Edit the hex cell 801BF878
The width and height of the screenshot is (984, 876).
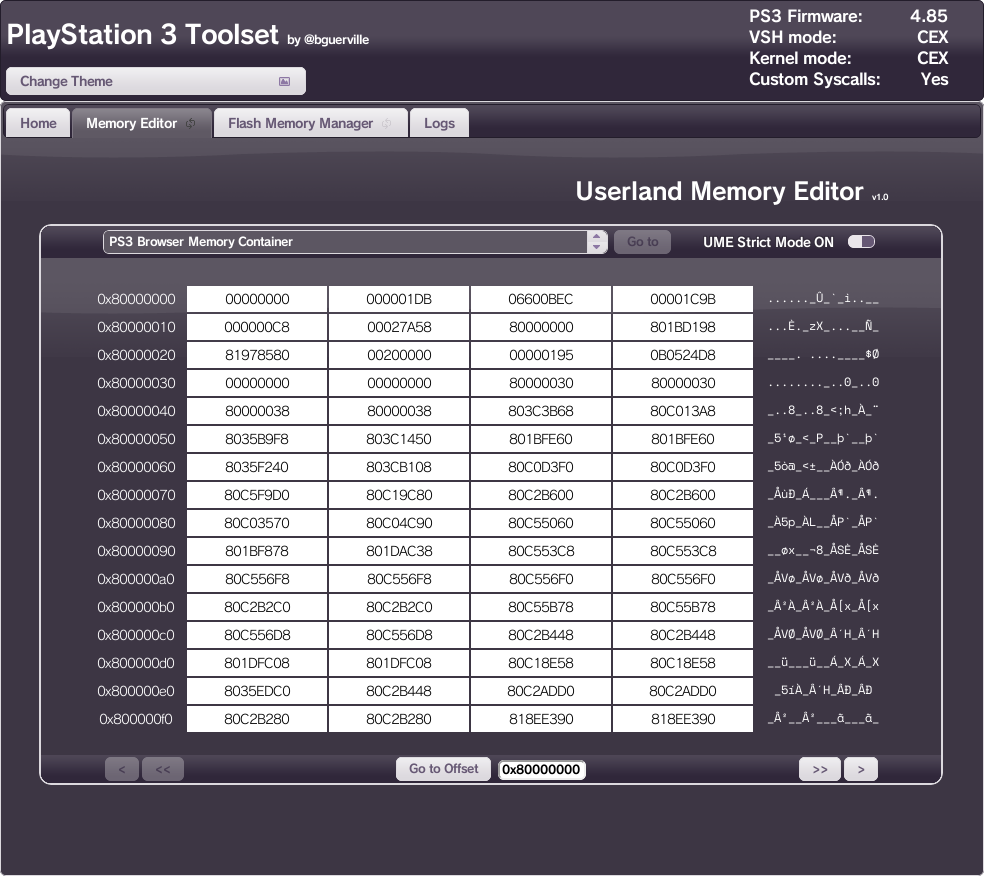[x=257, y=552]
